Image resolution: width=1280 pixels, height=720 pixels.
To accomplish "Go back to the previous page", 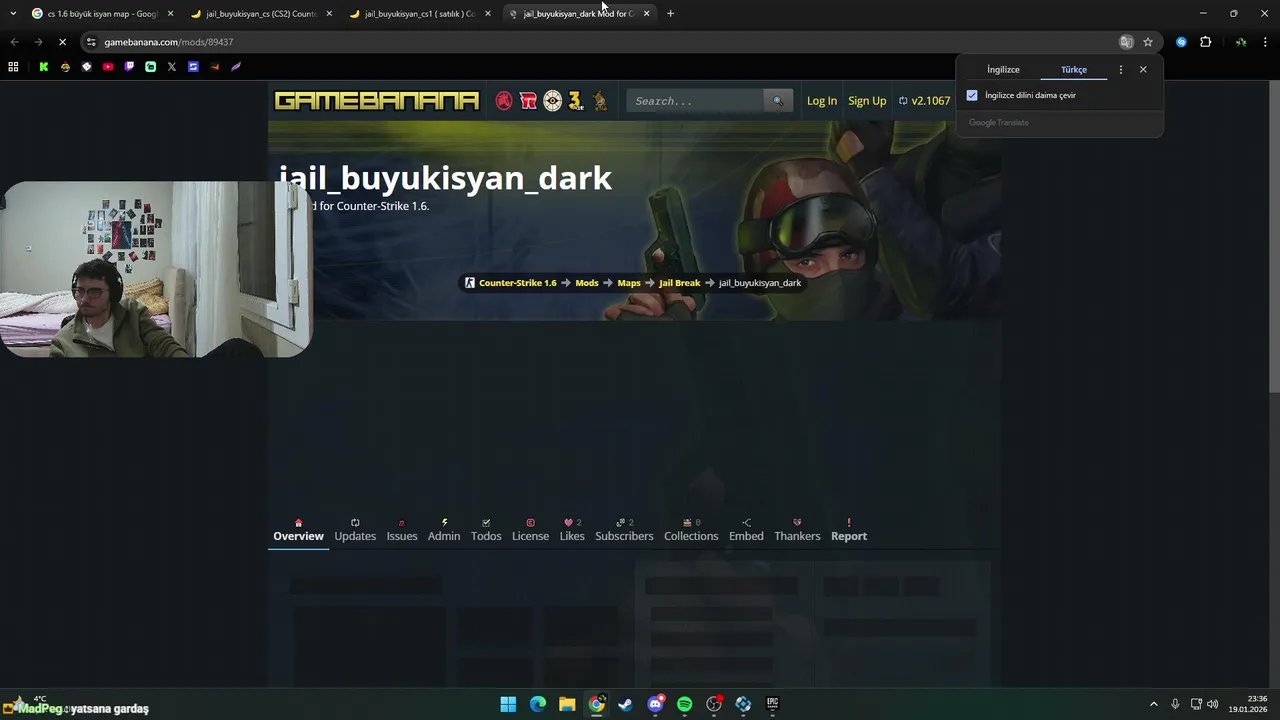I will (14, 42).
